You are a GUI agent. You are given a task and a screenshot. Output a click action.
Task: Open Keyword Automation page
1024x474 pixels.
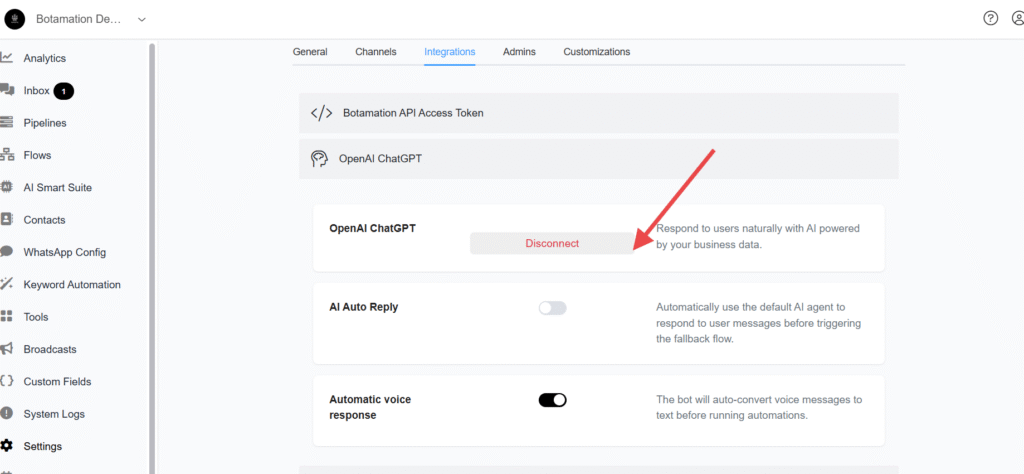(x=72, y=285)
